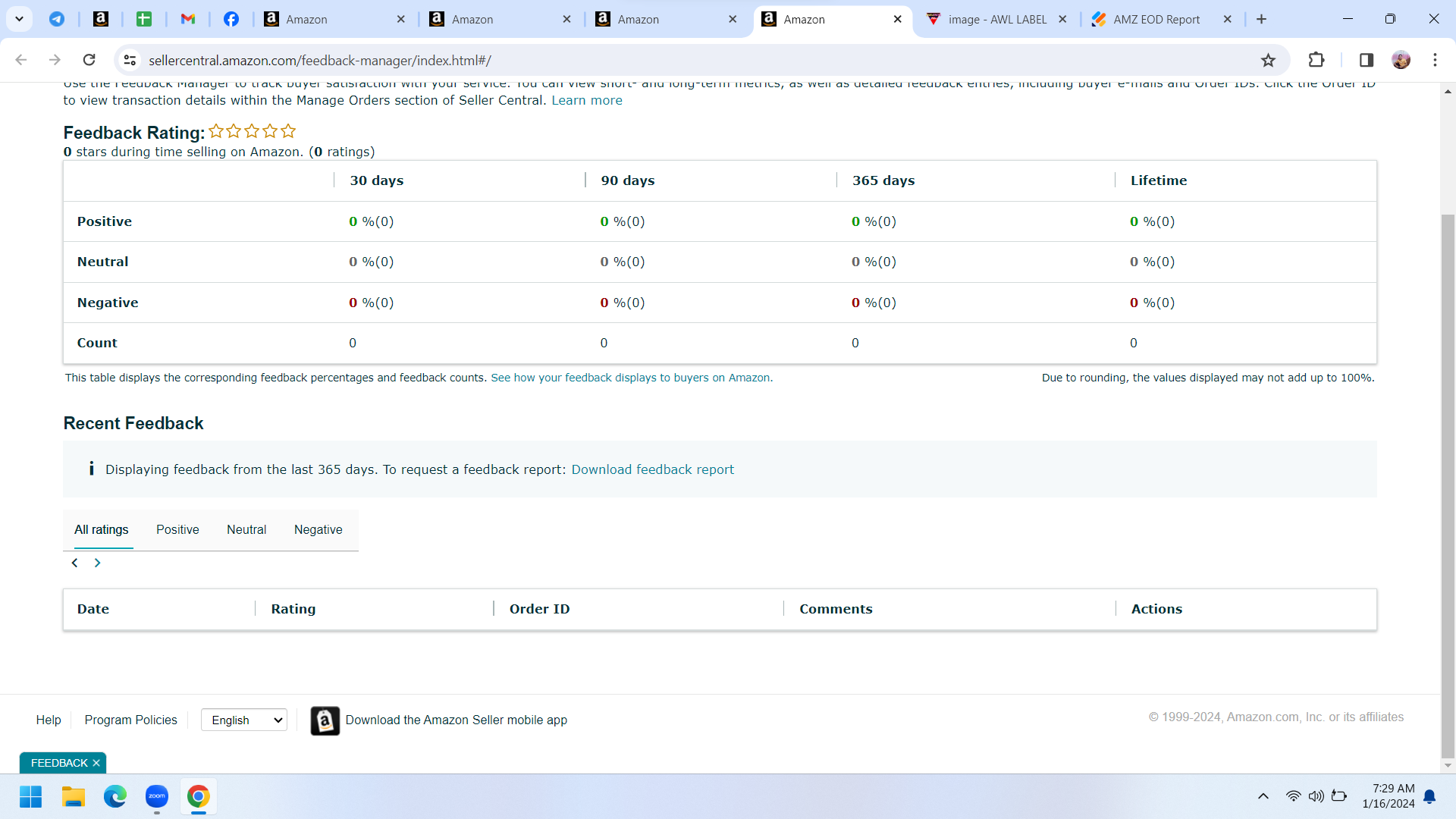
Task: Go back to previous page
Action: coord(21,60)
